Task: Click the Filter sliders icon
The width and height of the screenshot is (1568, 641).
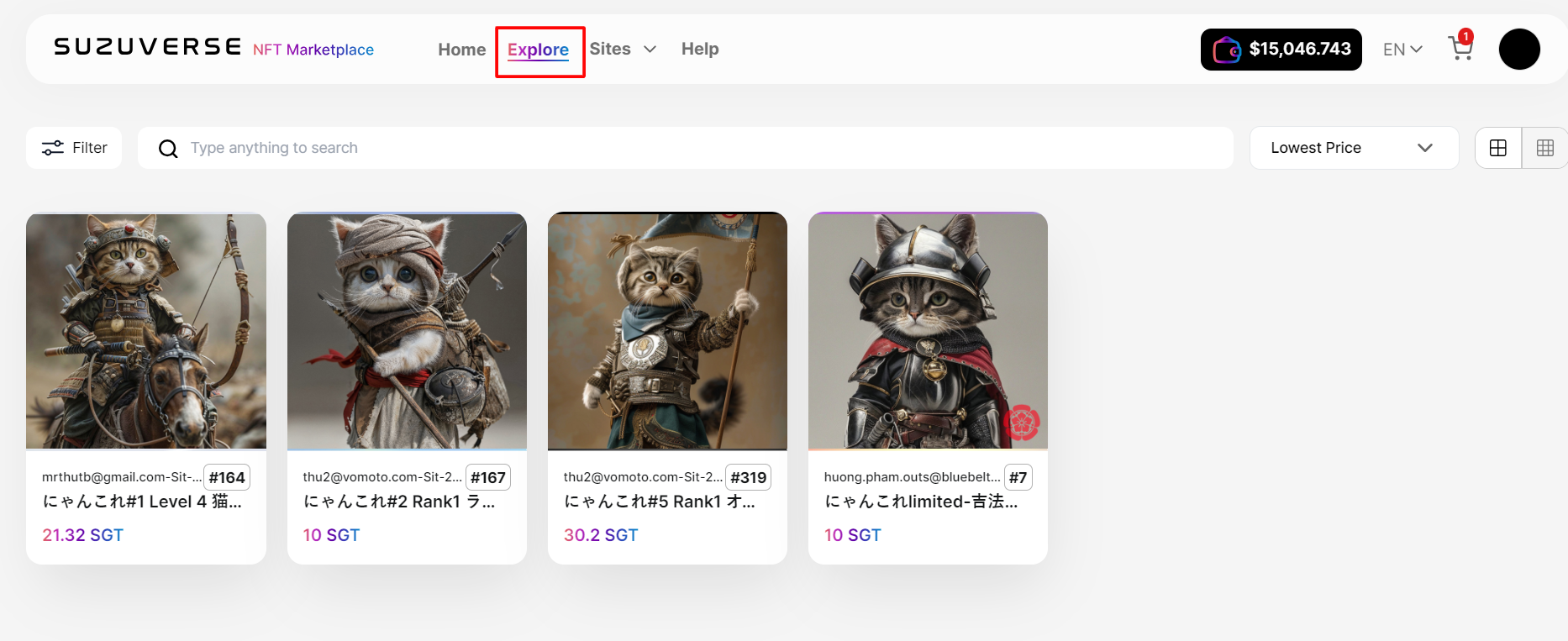Action: [53, 148]
